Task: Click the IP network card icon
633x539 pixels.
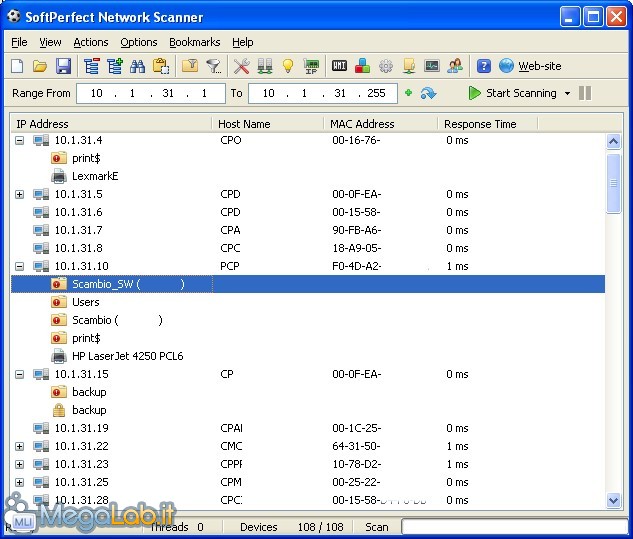Action: click(311, 66)
